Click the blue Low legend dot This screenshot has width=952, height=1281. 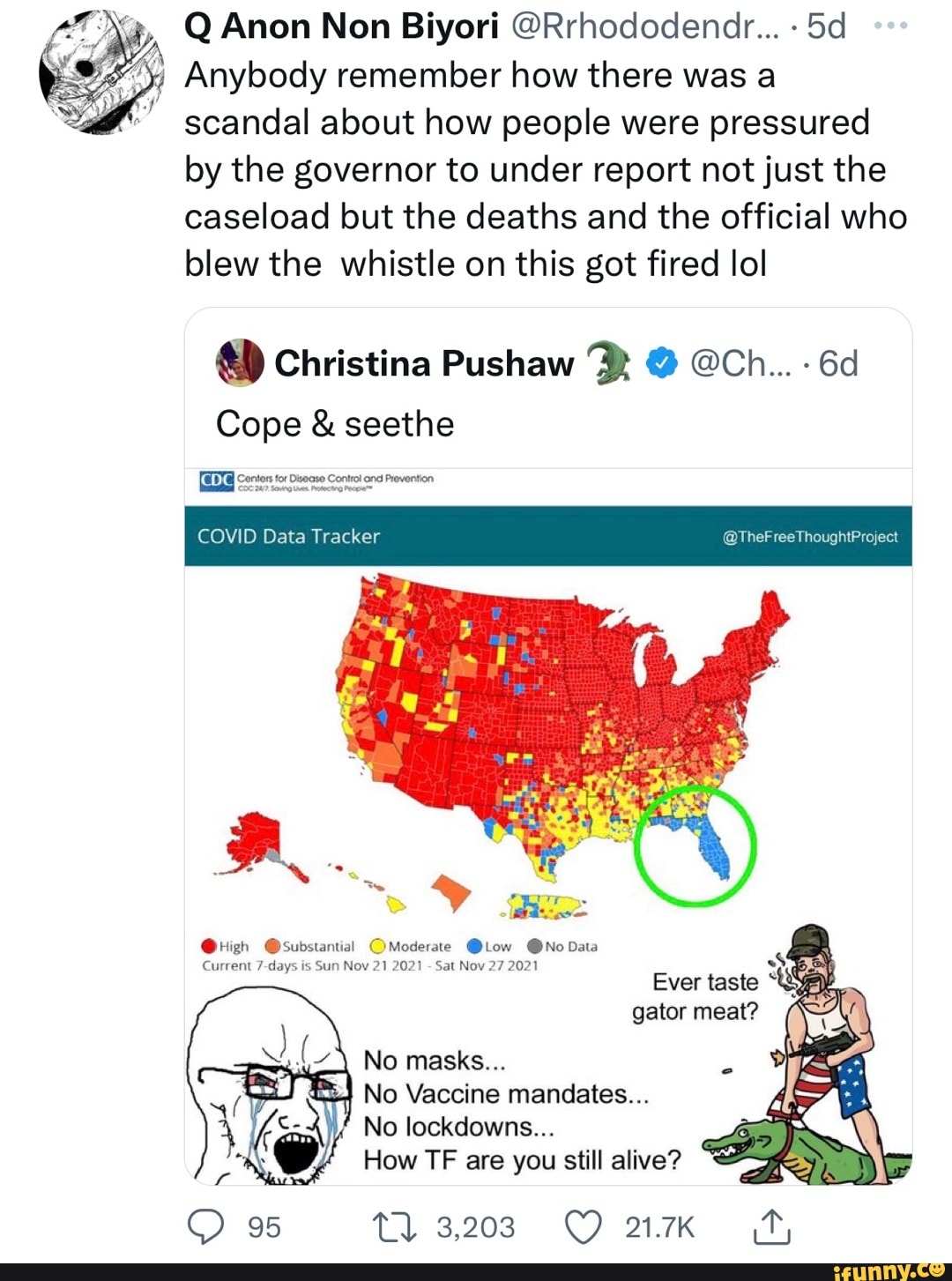[474, 946]
